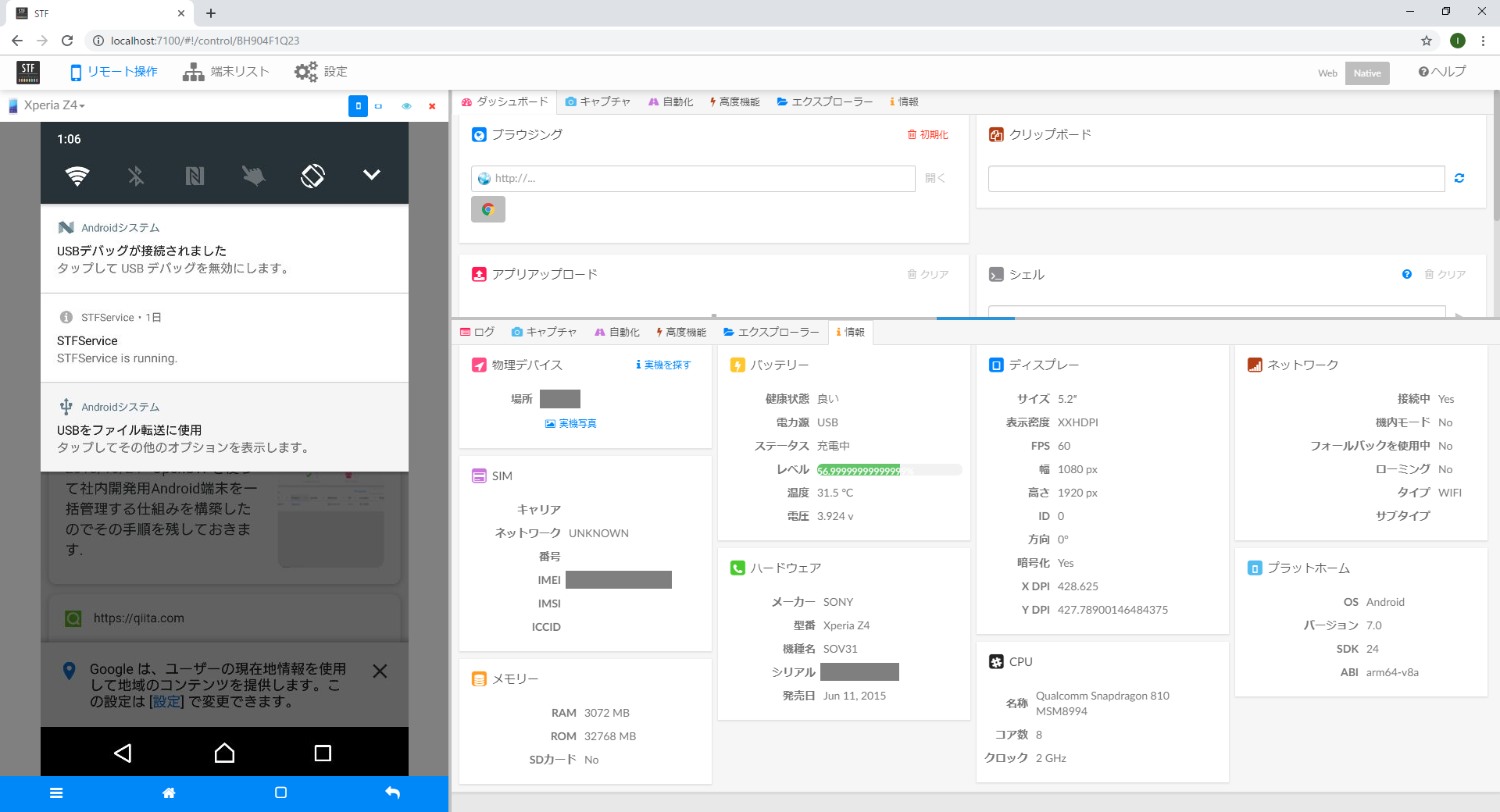1500x812 pixels.
Task: Click クリア in アプリアップロード panel
Action: (928, 275)
